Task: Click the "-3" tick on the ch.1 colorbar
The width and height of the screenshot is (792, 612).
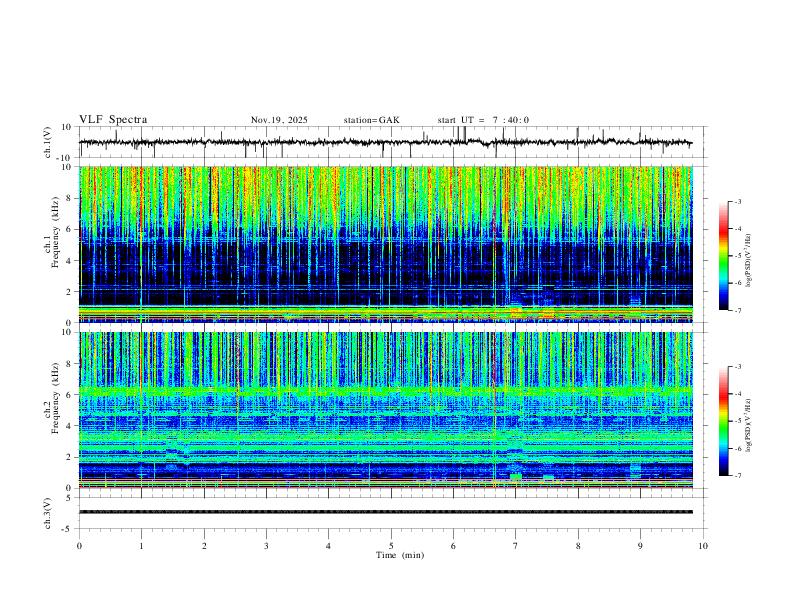Action: [x=737, y=201]
